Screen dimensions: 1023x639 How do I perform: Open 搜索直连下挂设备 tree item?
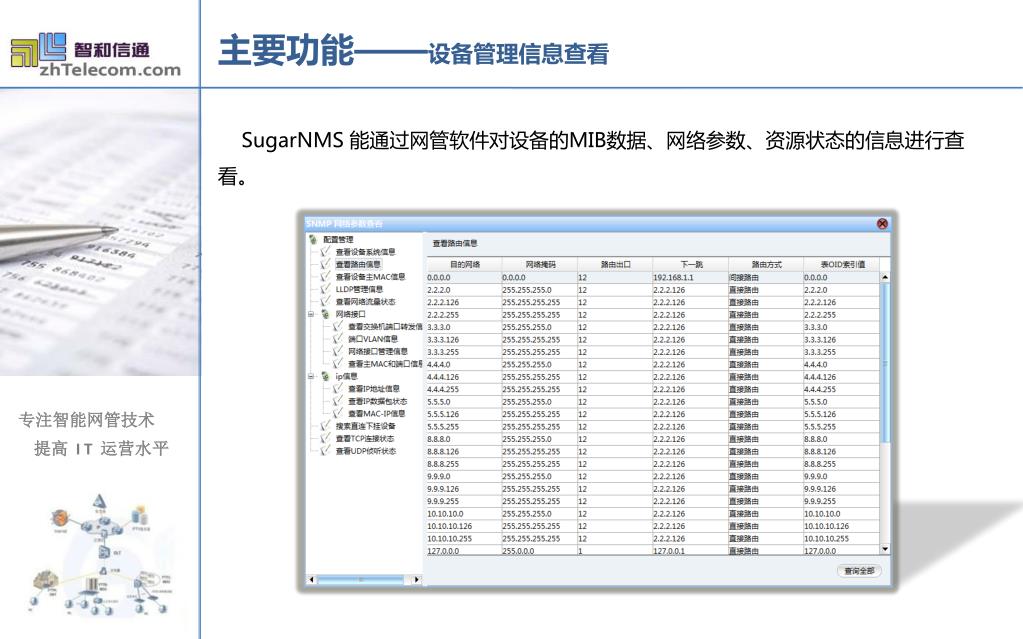point(365,426)
